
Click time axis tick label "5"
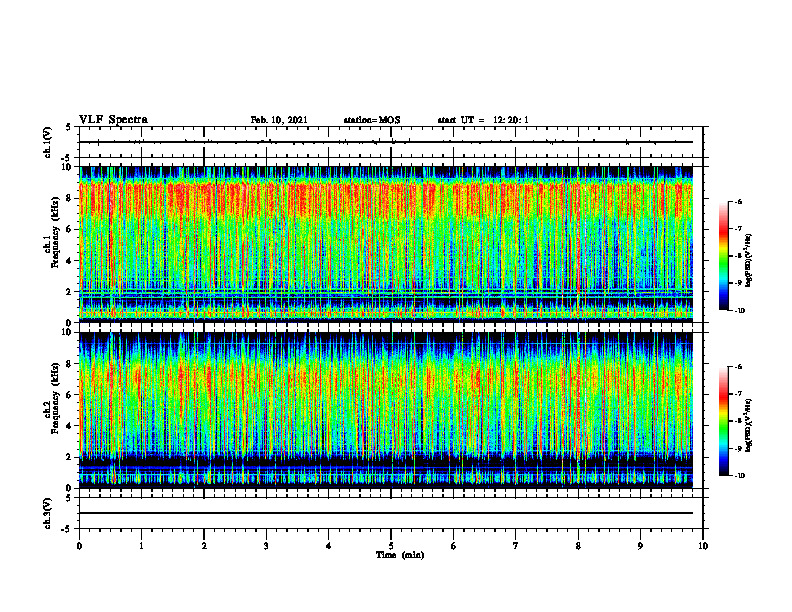point(391,546)
